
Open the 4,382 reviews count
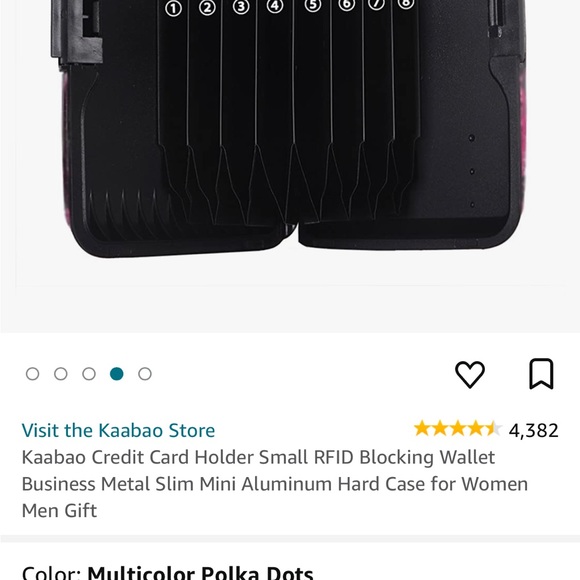click(x=533, y=430)
